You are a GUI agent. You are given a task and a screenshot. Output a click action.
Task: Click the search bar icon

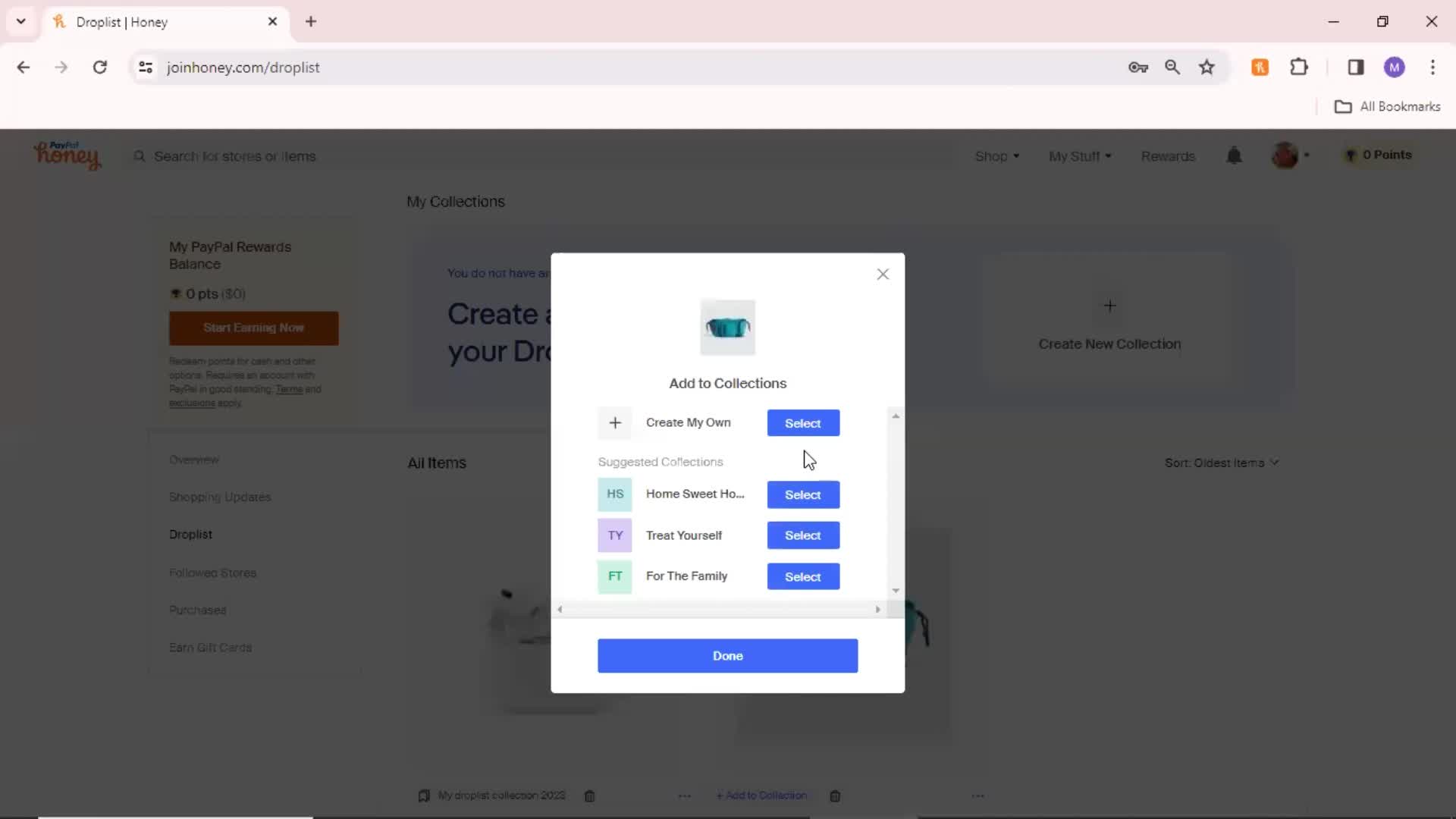(139, 156)
